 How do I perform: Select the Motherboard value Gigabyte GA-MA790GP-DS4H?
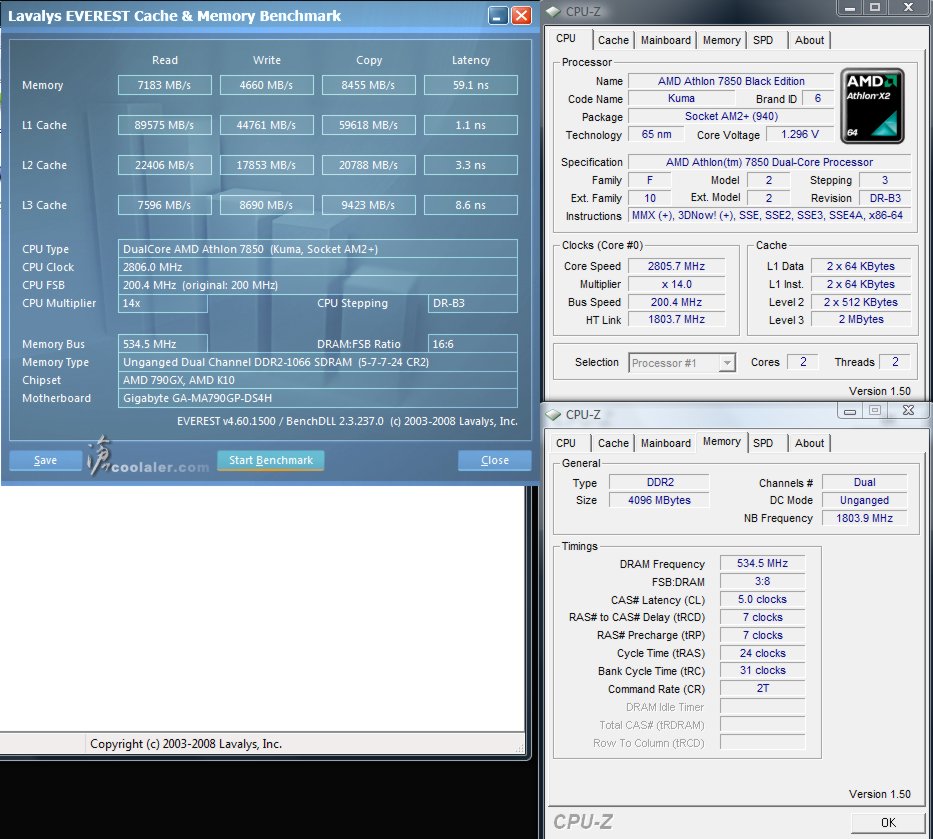coord(318,398)
